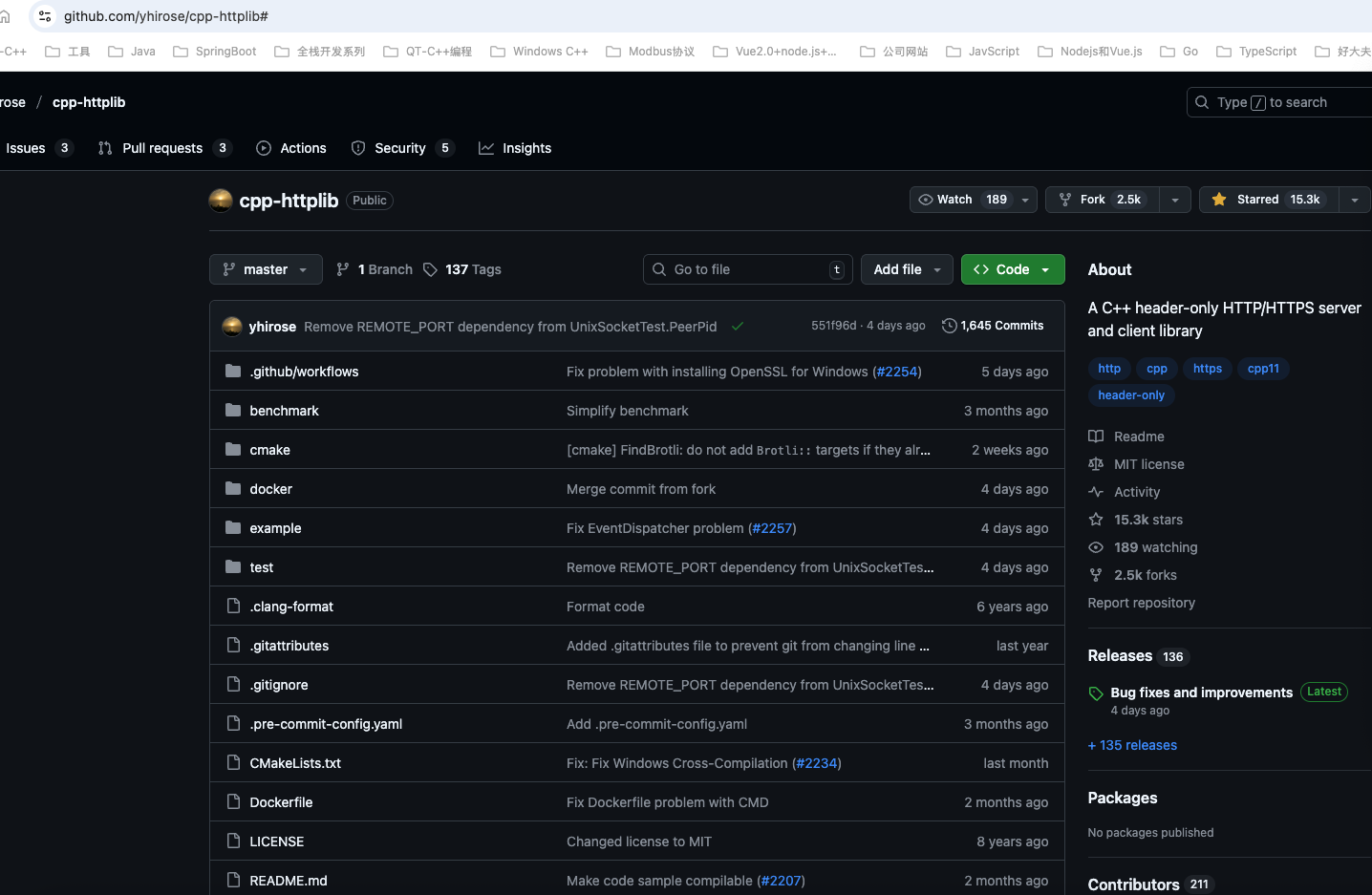Click the Readme book icon

1096,437
